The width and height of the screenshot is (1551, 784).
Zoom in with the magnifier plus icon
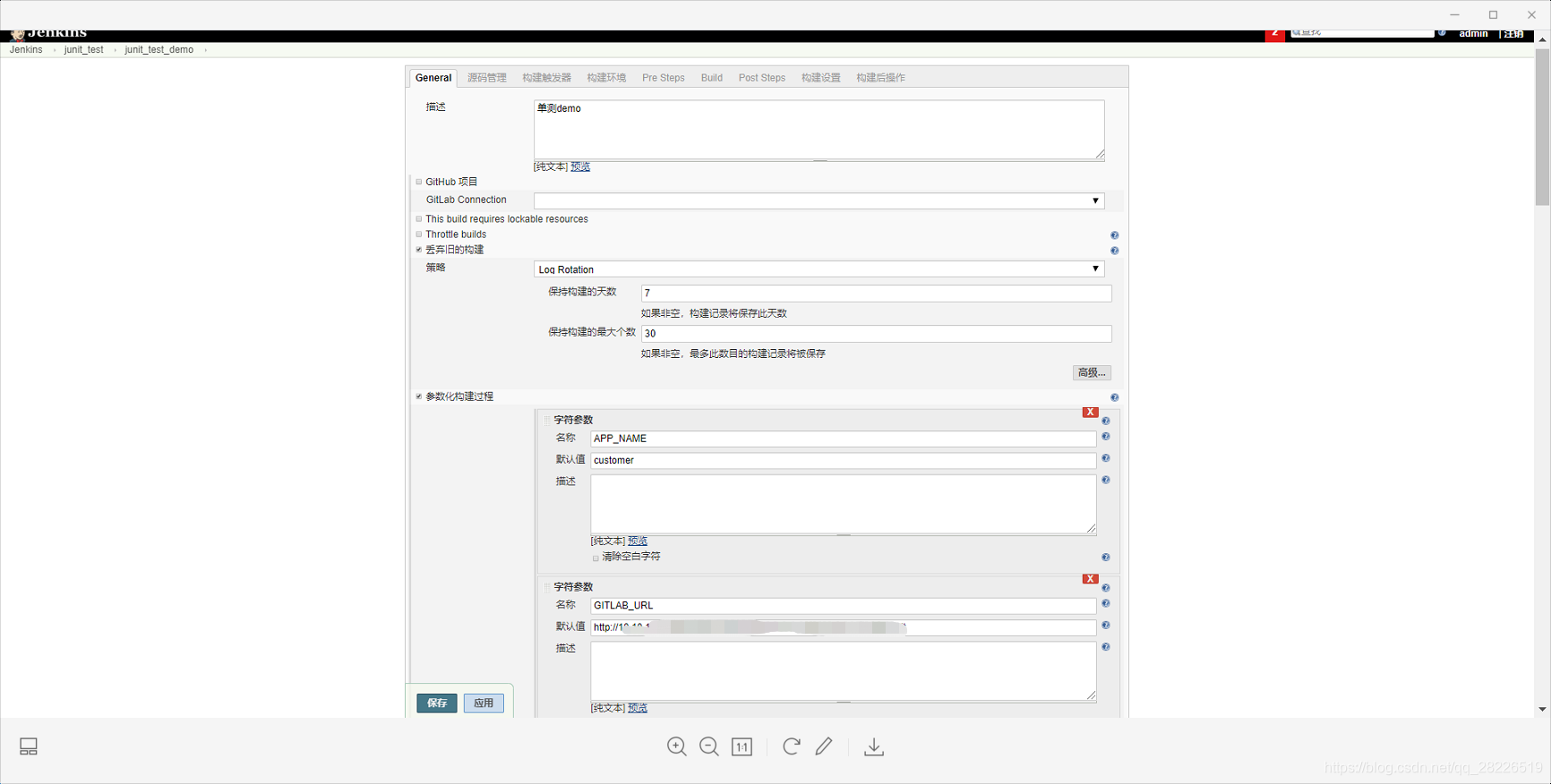pos(677,746)
